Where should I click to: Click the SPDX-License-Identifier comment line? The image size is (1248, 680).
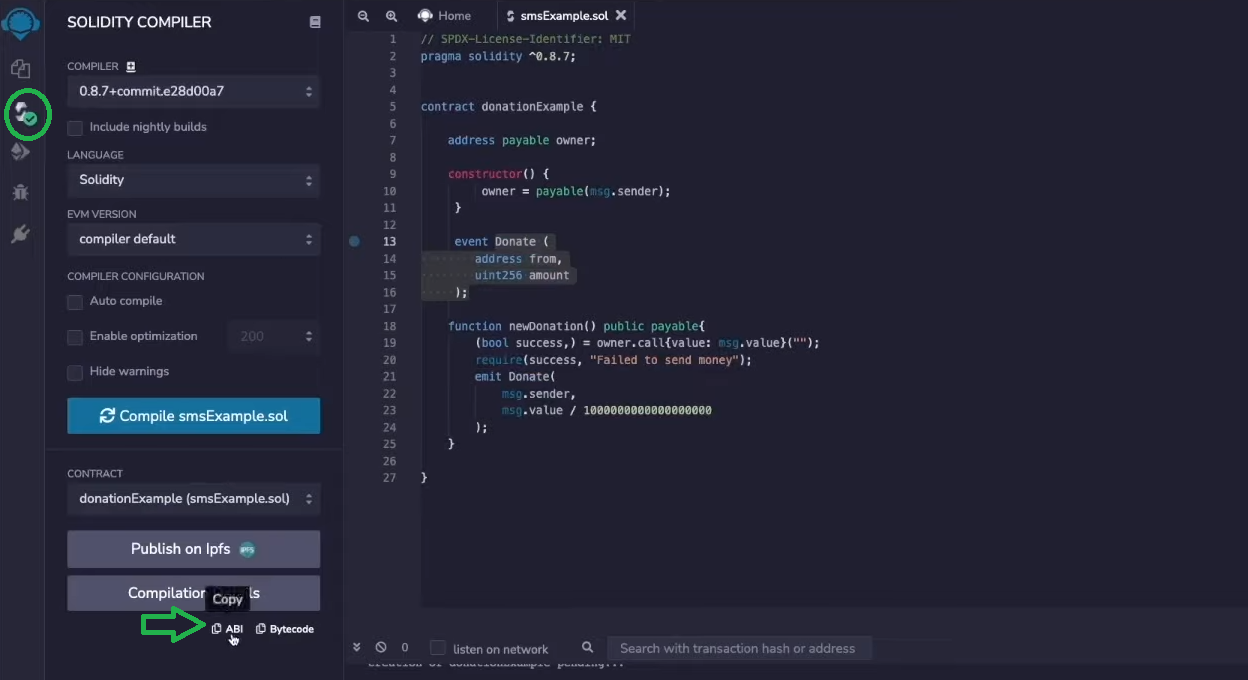click(525, 39)
